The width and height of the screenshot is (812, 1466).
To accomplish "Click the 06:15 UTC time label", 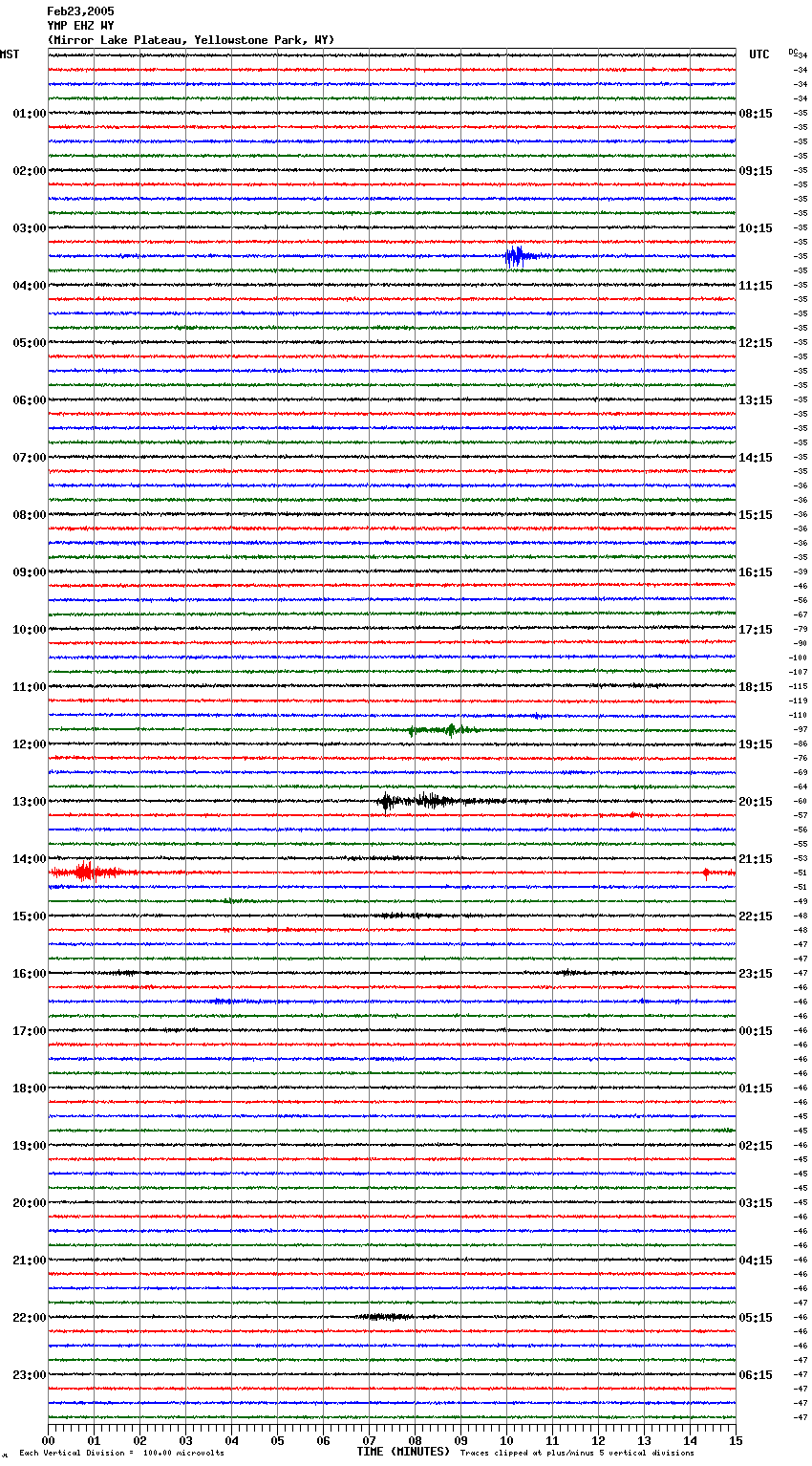I will click(756, 1375).
